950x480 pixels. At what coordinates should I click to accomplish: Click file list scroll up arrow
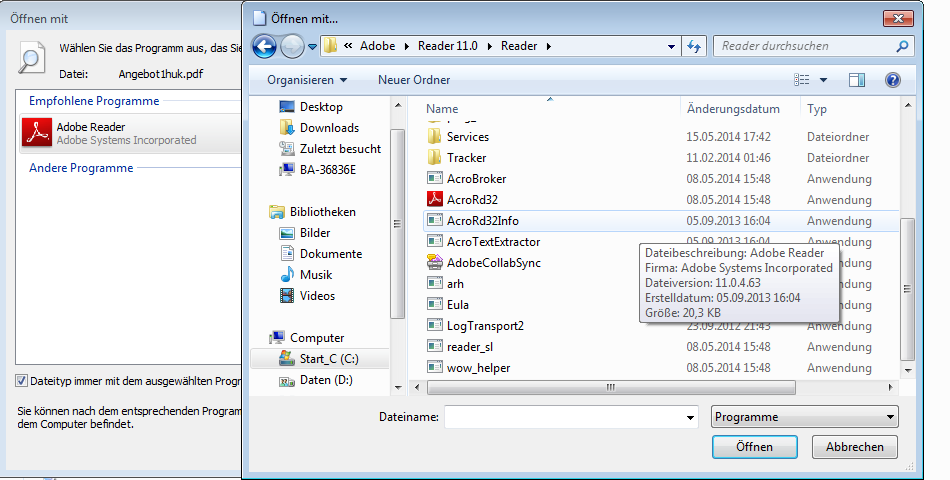pyautogui.click(x=908, y=105)
